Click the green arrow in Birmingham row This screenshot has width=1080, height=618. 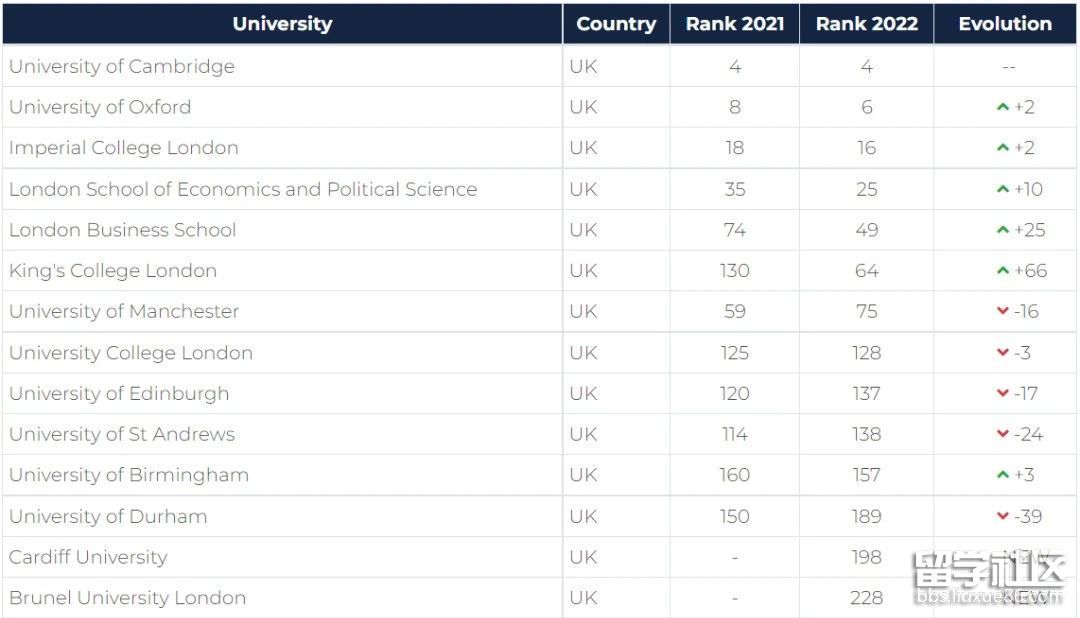point(1002,474)
